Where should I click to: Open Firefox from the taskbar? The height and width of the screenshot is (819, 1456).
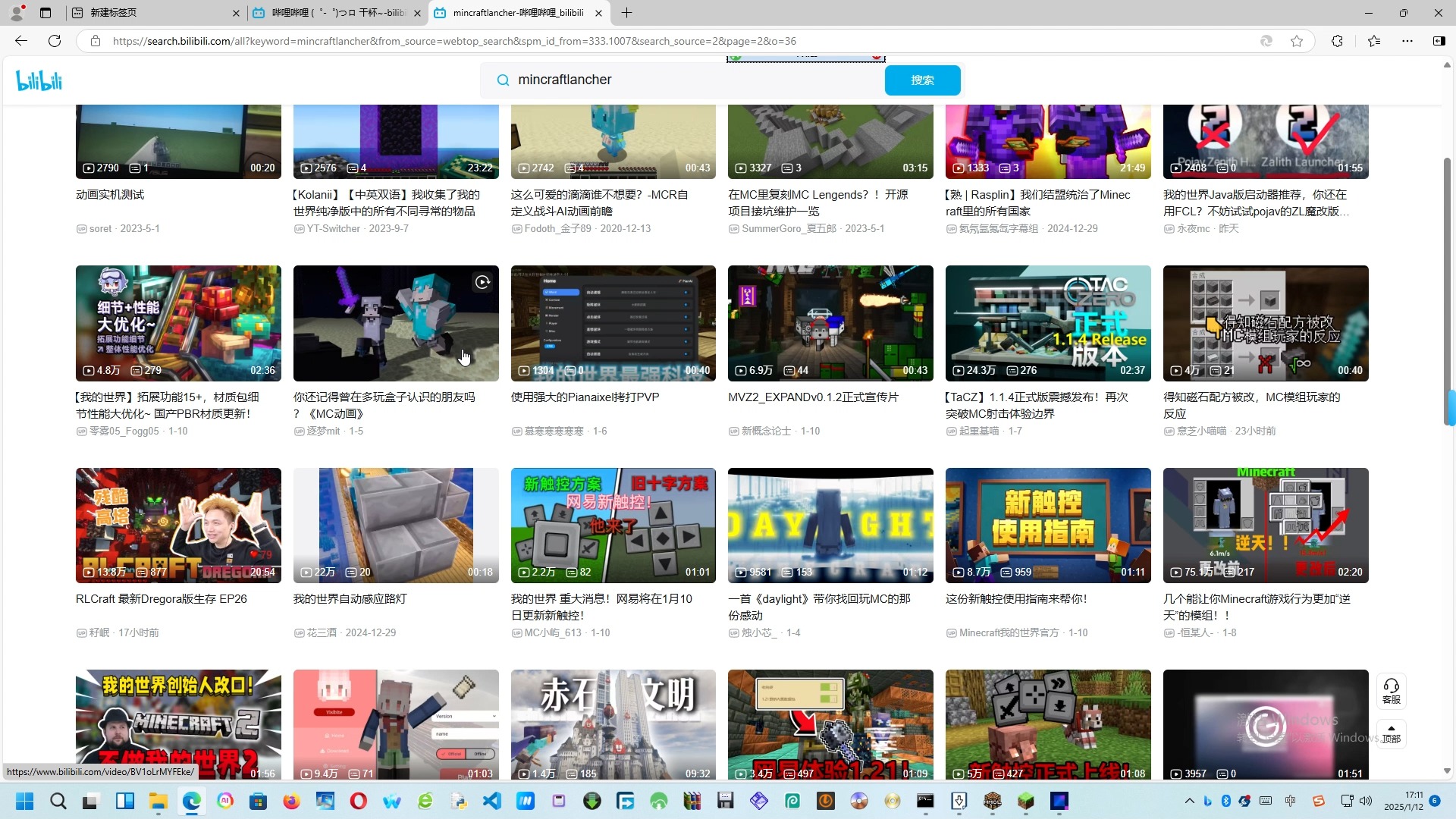(291, 801)
